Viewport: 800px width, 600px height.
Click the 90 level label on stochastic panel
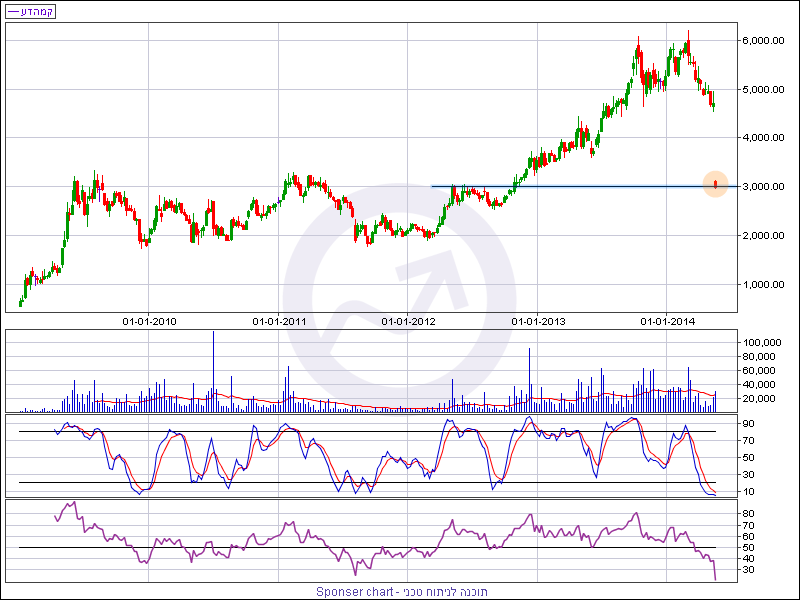[746, 423]
